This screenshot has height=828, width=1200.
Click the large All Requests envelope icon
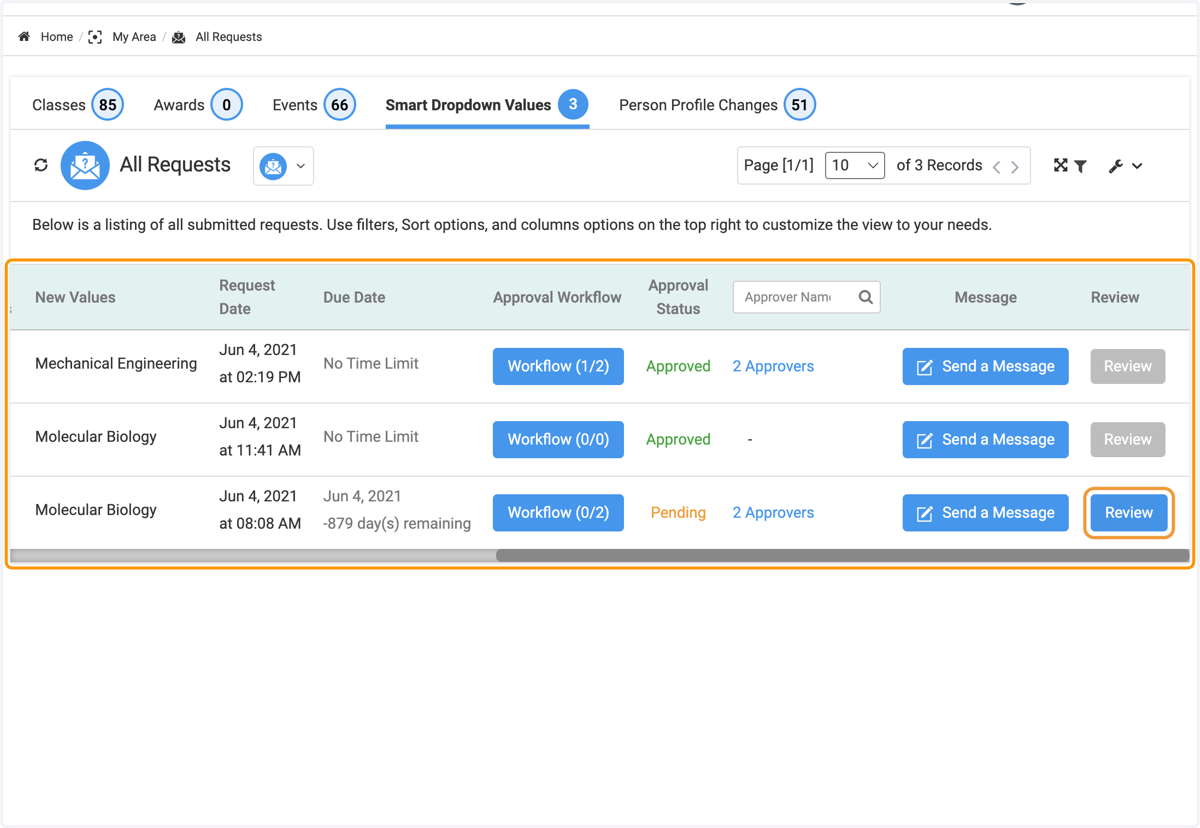coord(85,166)
